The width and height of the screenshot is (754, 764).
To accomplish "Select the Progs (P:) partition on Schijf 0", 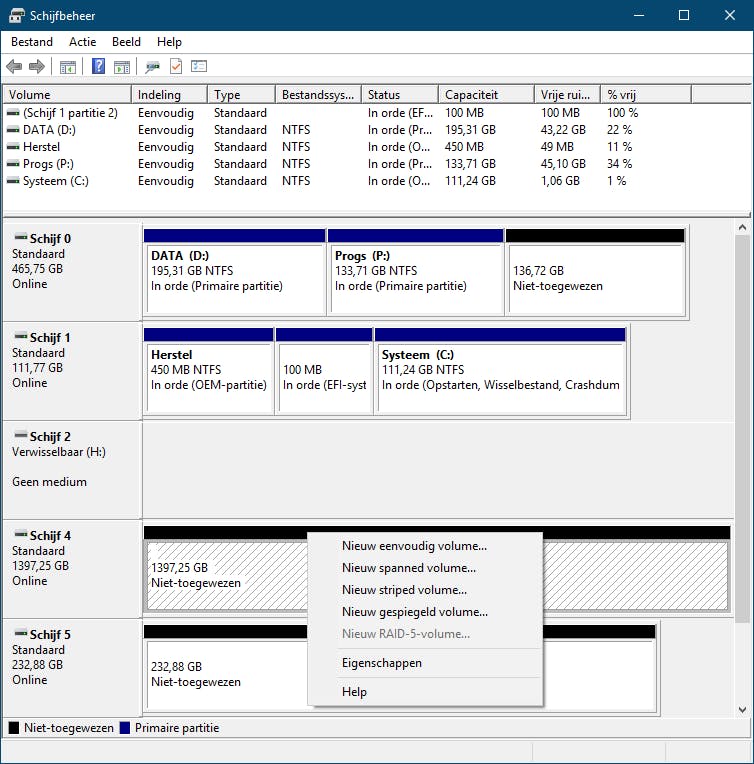I will pyautogui.click(x=416, y=275).
